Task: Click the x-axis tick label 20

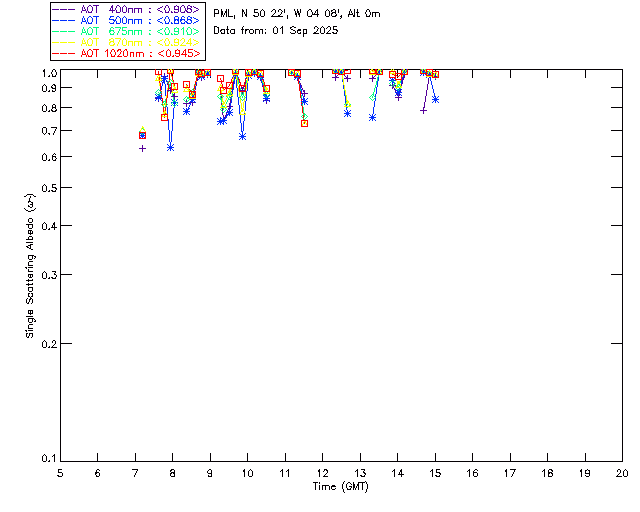Action: click(622, 472)
